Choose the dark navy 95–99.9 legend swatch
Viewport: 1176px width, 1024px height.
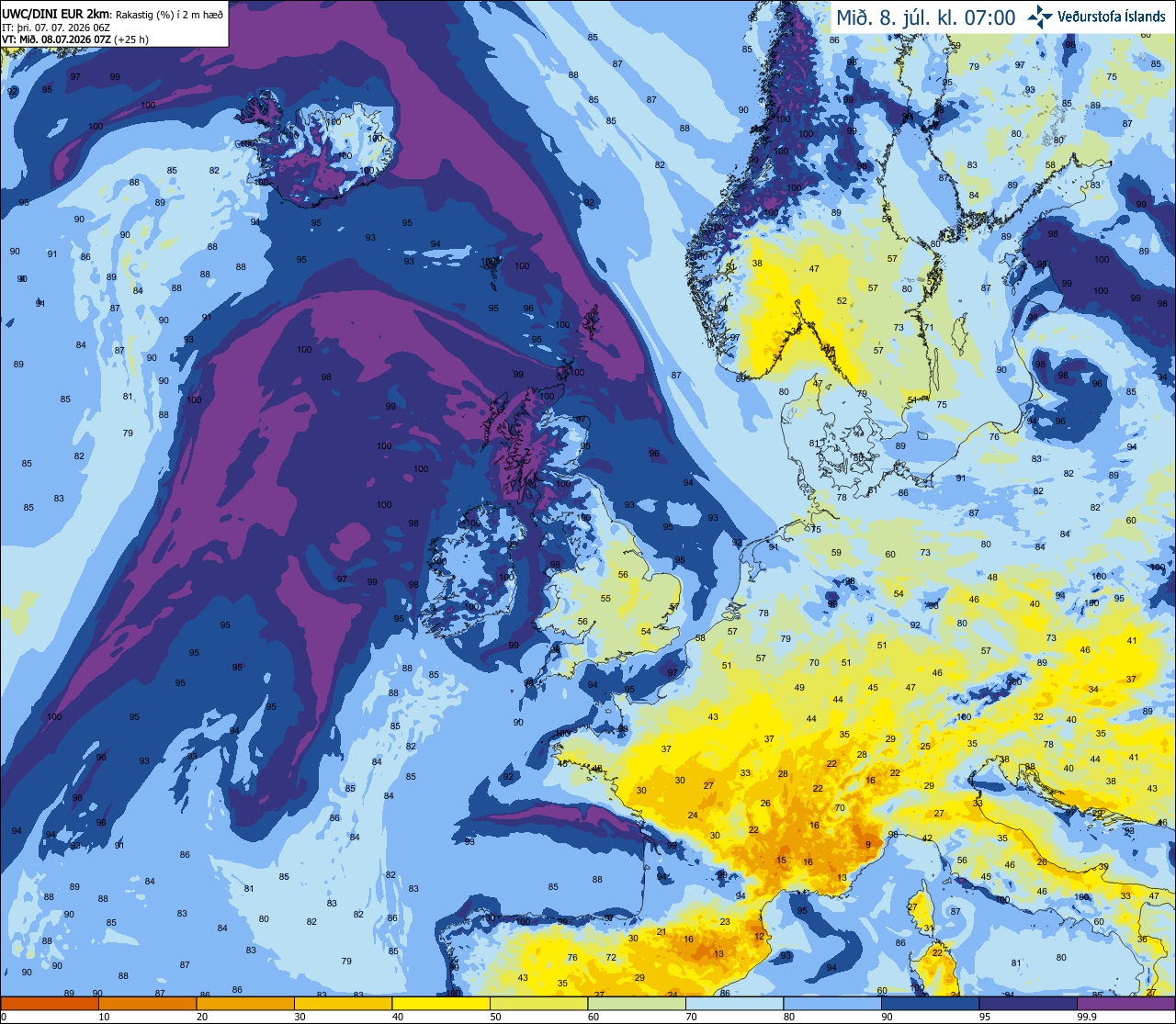[1029, 1003]
